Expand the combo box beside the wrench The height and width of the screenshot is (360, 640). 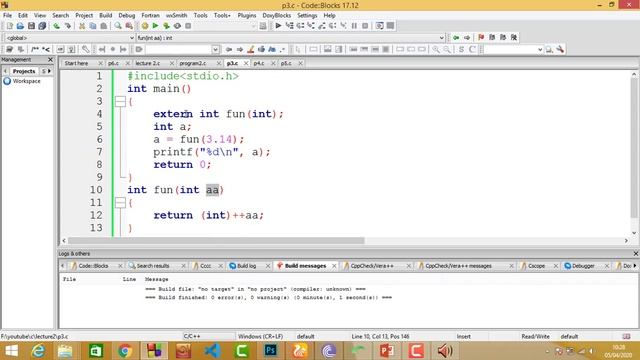coord(540,49)
